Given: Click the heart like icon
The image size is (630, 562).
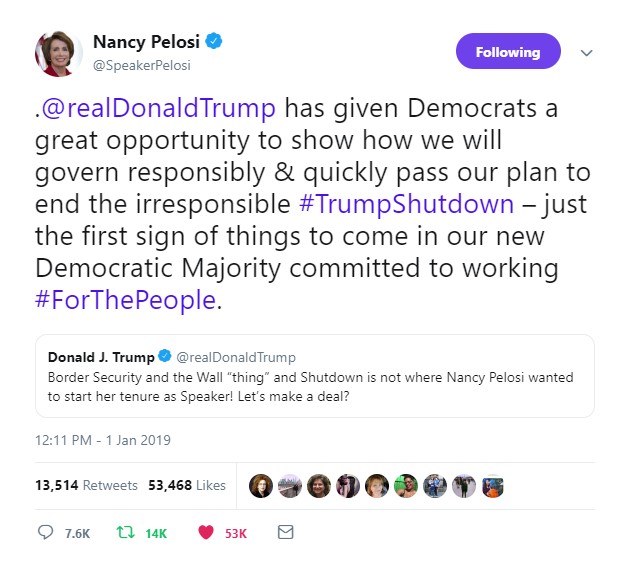Looking at the screenshot, I should tap(205, 533).
